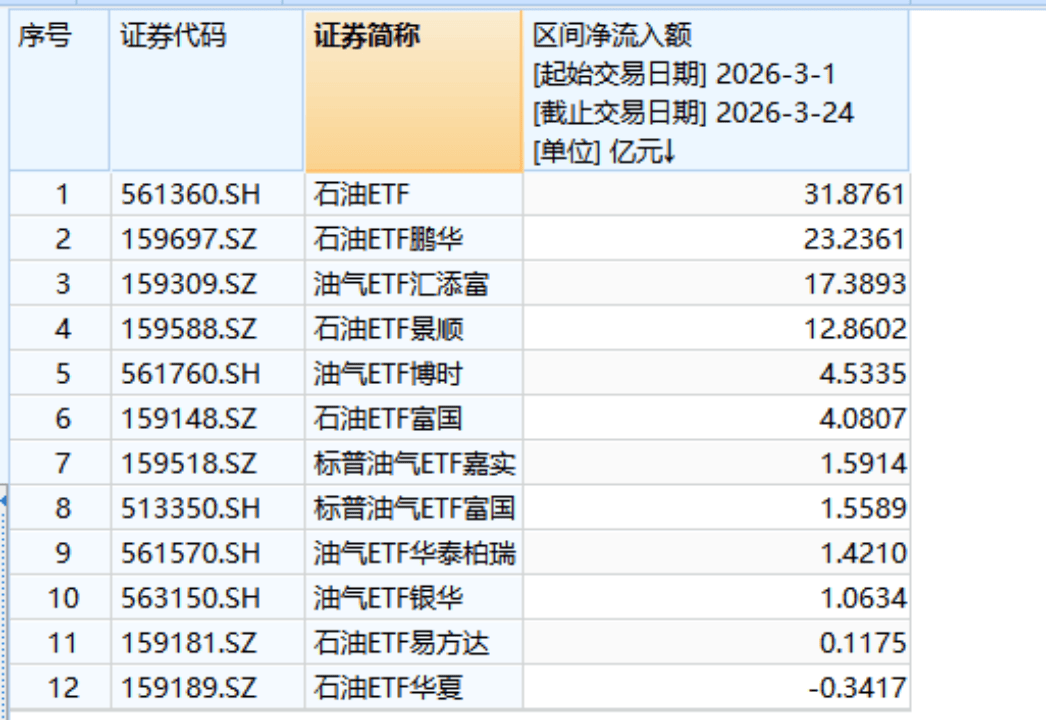Select the 油气ETF华泰柏瑞 name cell
The image size is (1046, 720).
(x=414, y=553)
